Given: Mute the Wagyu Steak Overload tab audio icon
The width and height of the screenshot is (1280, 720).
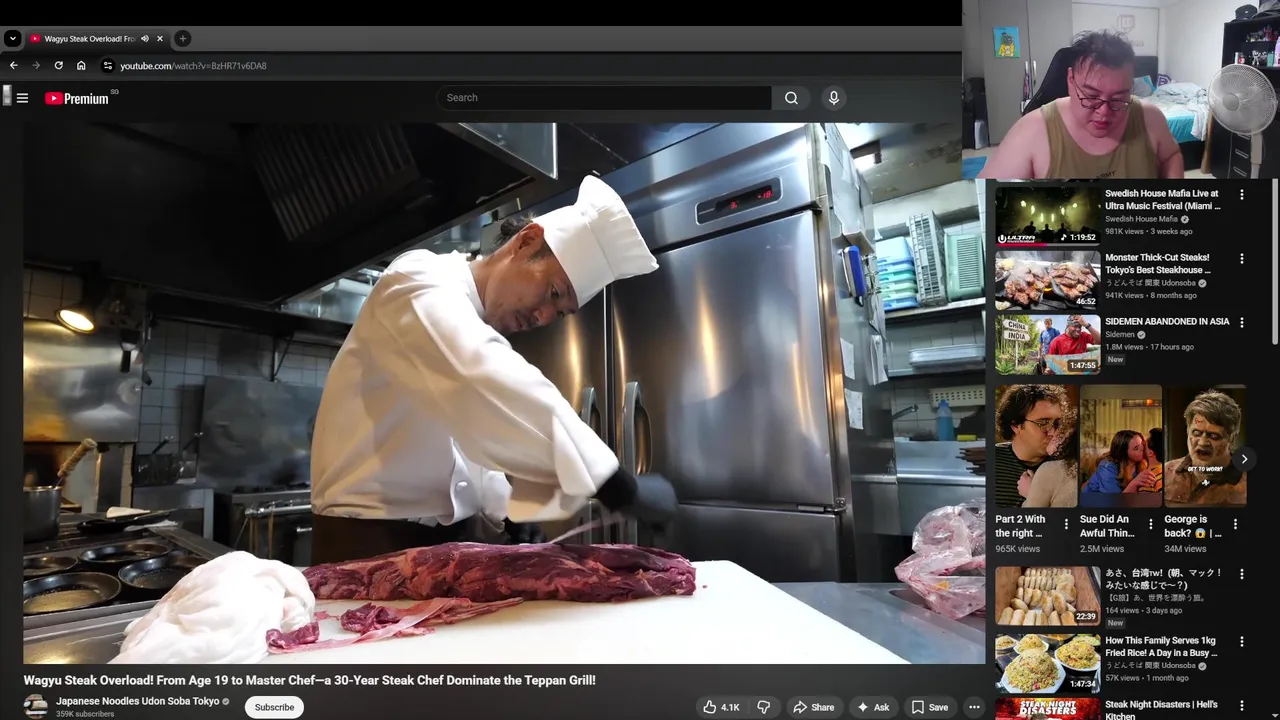Looking at the screenshot, I should (145, 38).
